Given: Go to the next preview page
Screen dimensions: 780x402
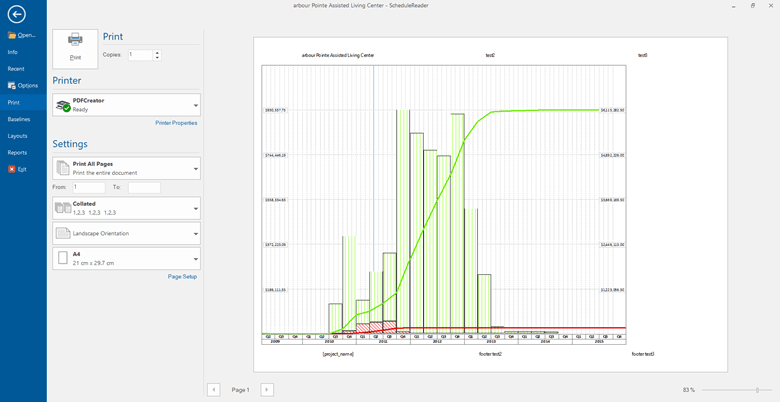Looking at the screenshot, I should (267, 390).
